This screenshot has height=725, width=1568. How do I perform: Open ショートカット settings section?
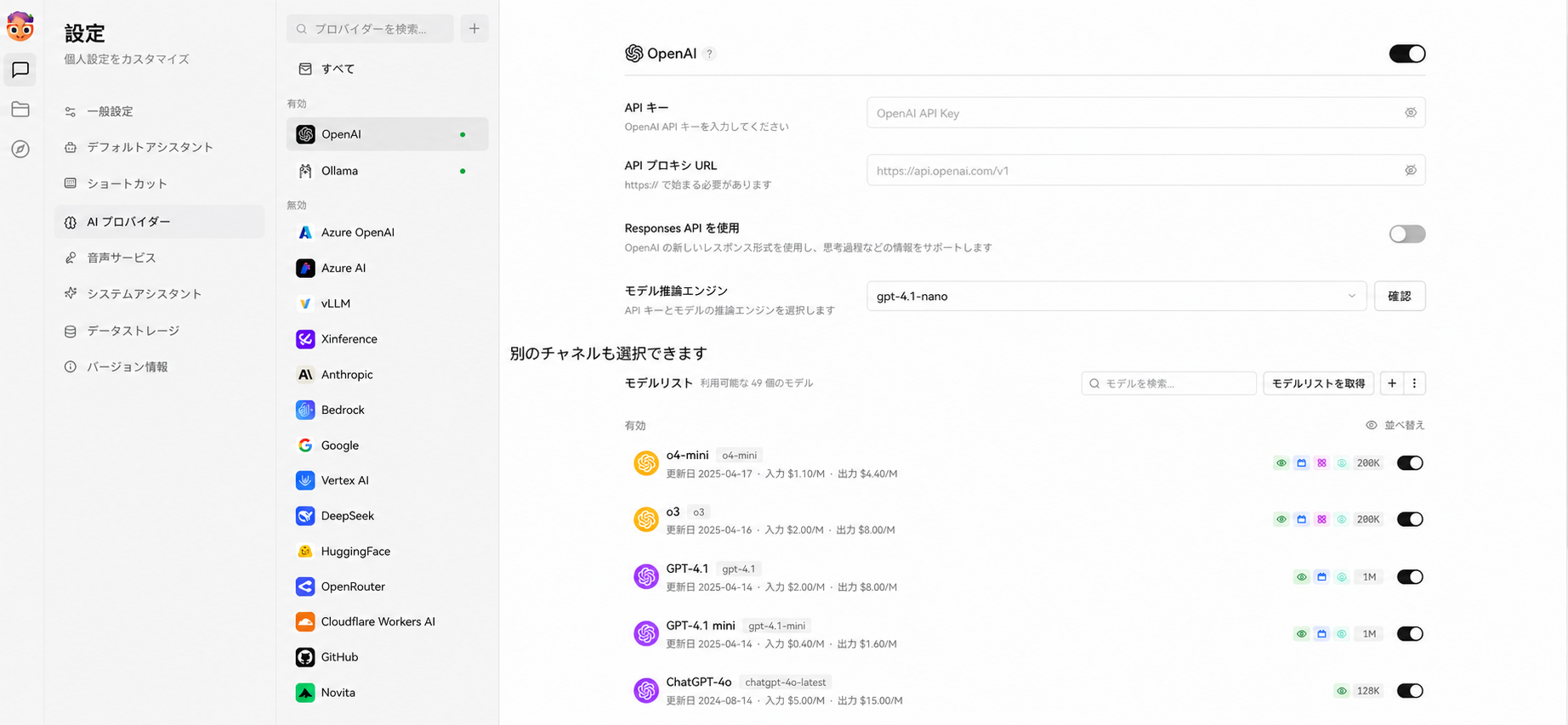click(160, 184)
